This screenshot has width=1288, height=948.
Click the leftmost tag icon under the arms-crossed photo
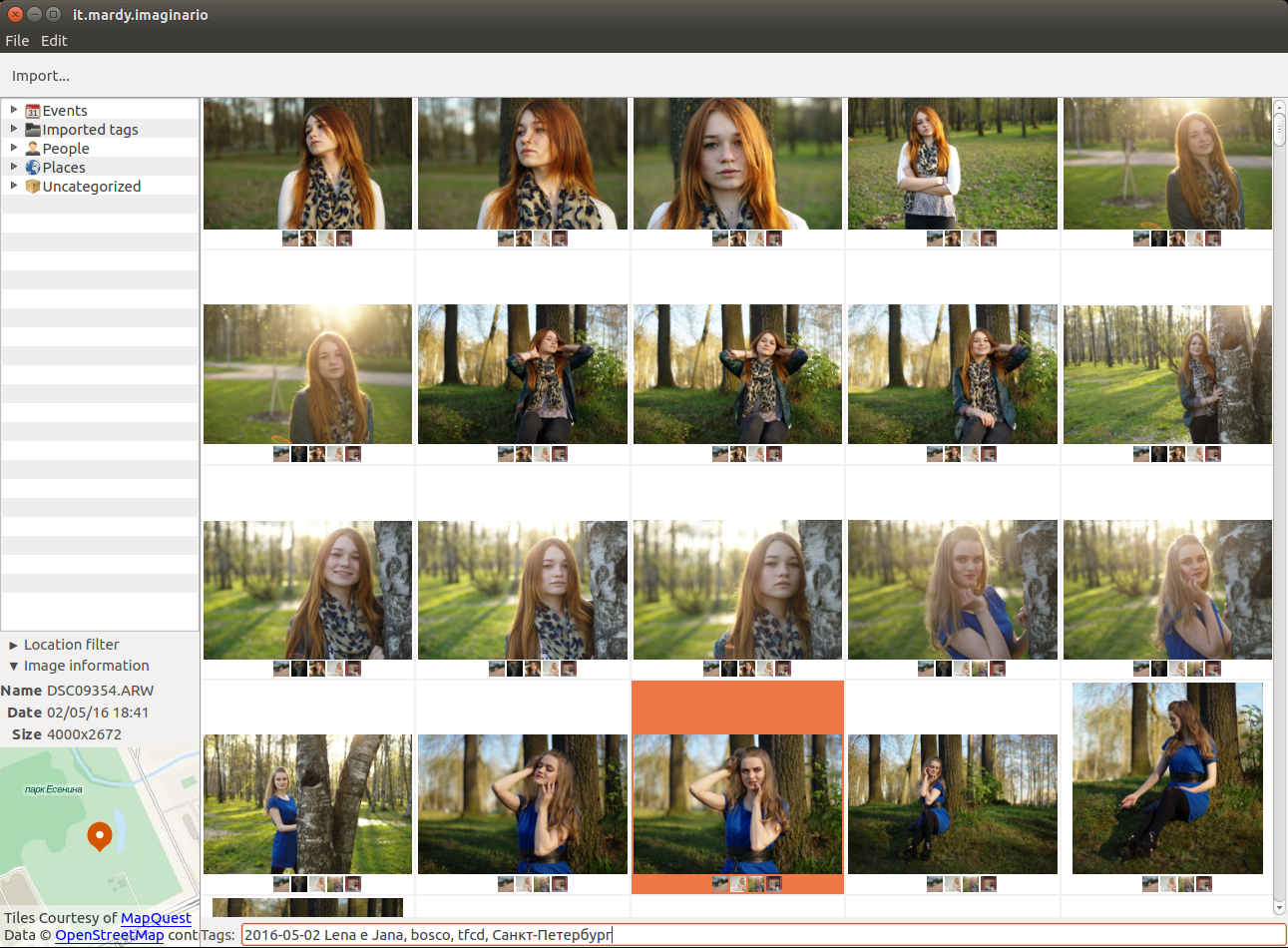pyautogui.click(x=935, y=238)
